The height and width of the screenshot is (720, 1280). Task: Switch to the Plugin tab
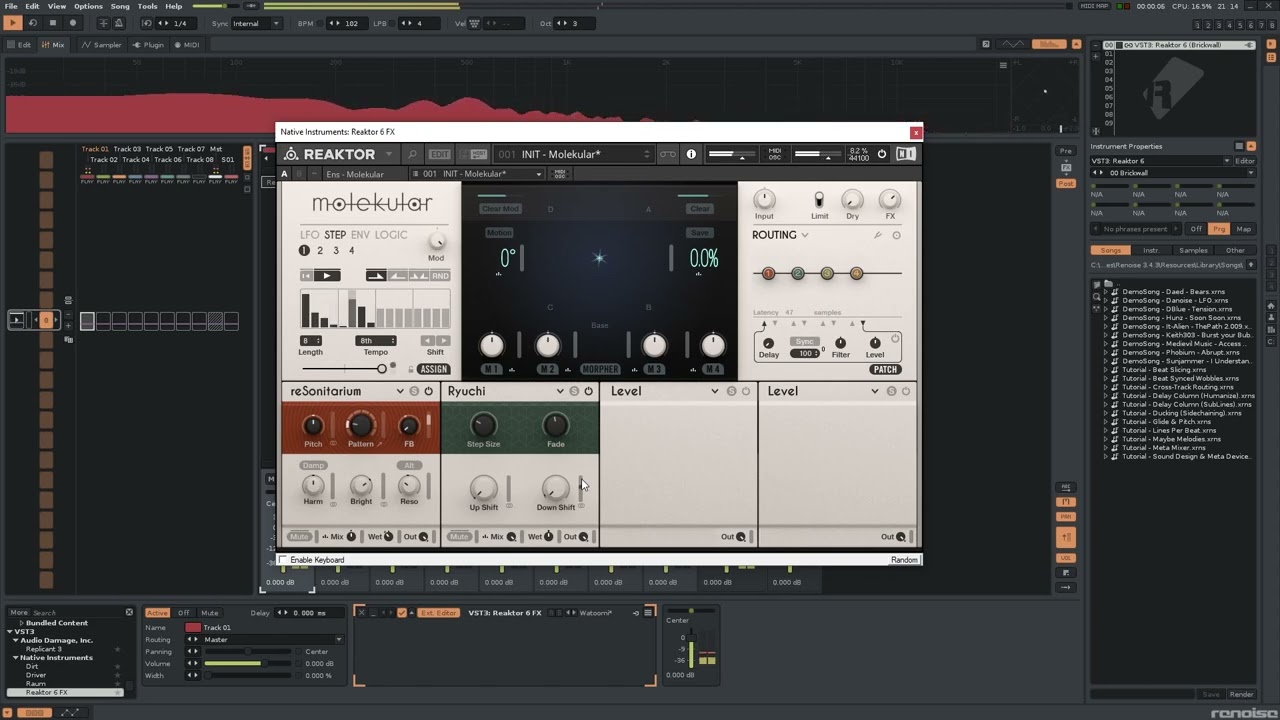[x=148, y=45]
